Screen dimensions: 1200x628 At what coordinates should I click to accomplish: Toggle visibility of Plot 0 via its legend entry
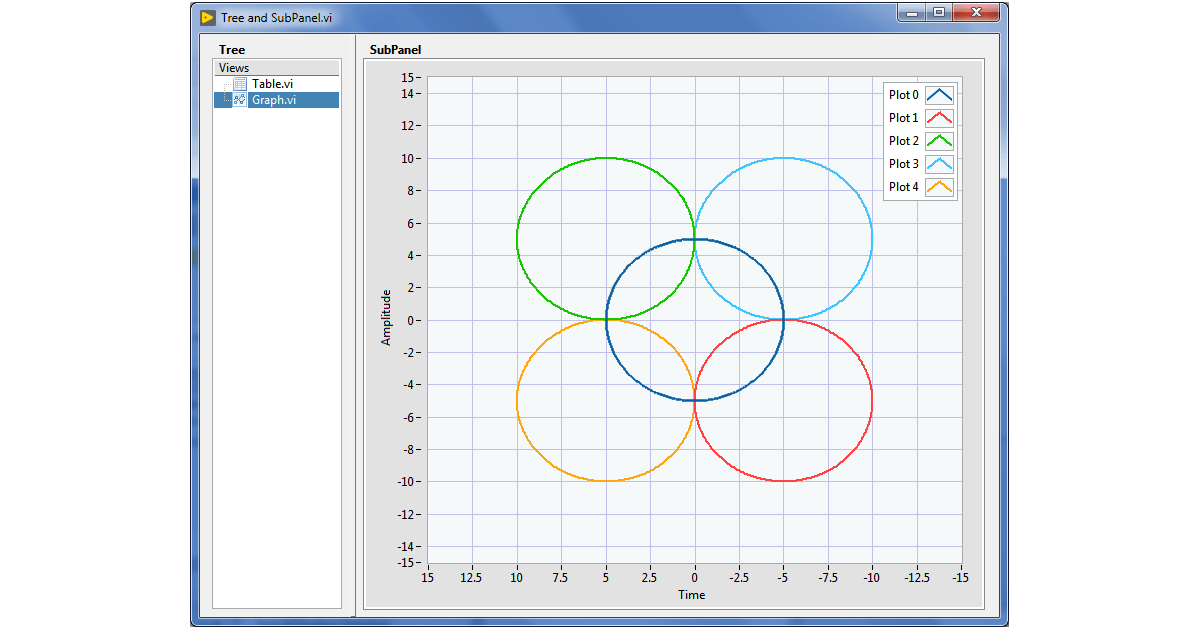coord(903,94)
